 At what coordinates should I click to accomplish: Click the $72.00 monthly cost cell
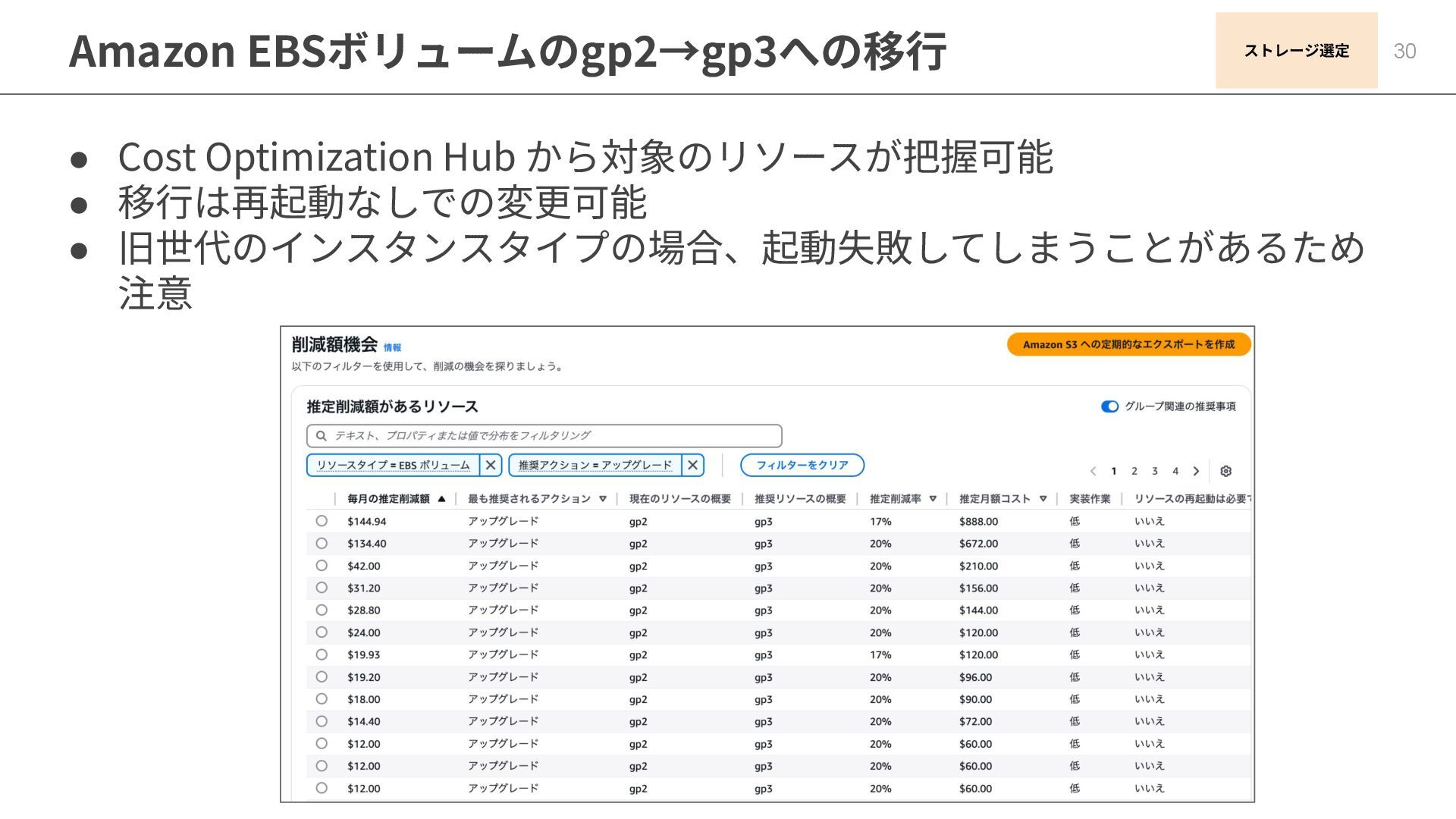click(975, 722)
